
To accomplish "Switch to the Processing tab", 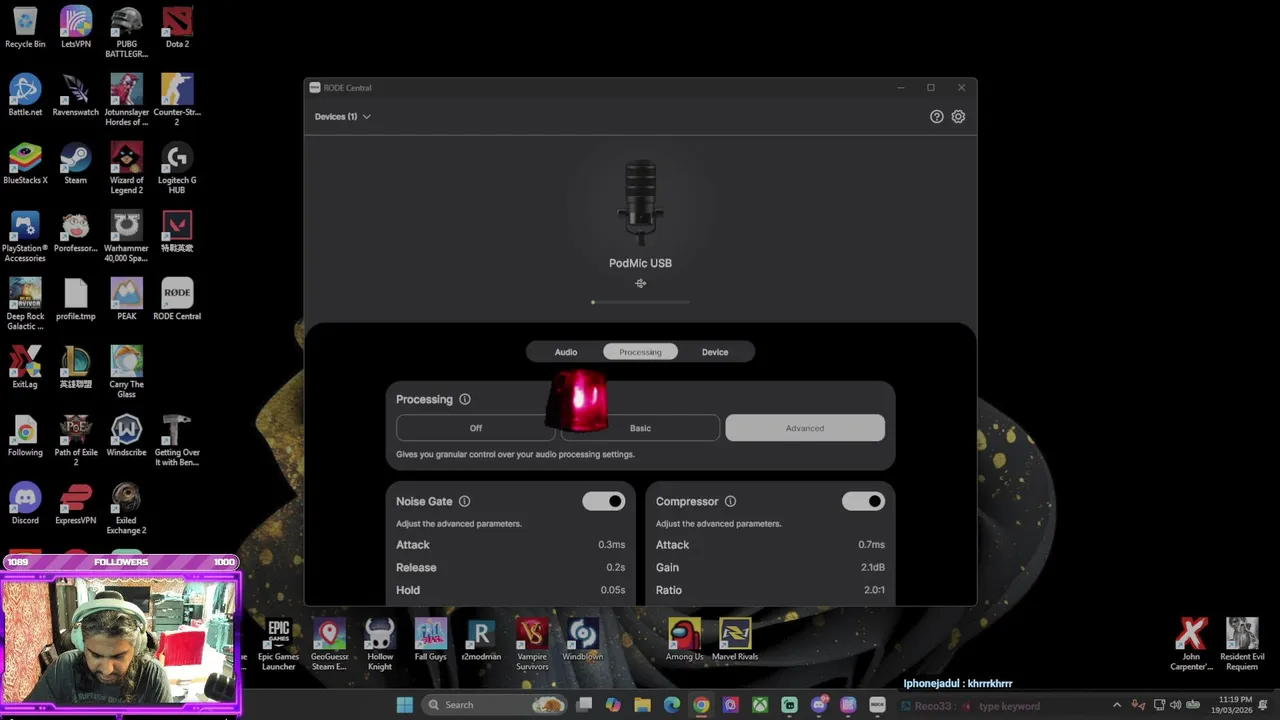I will (x=640, y=352).
